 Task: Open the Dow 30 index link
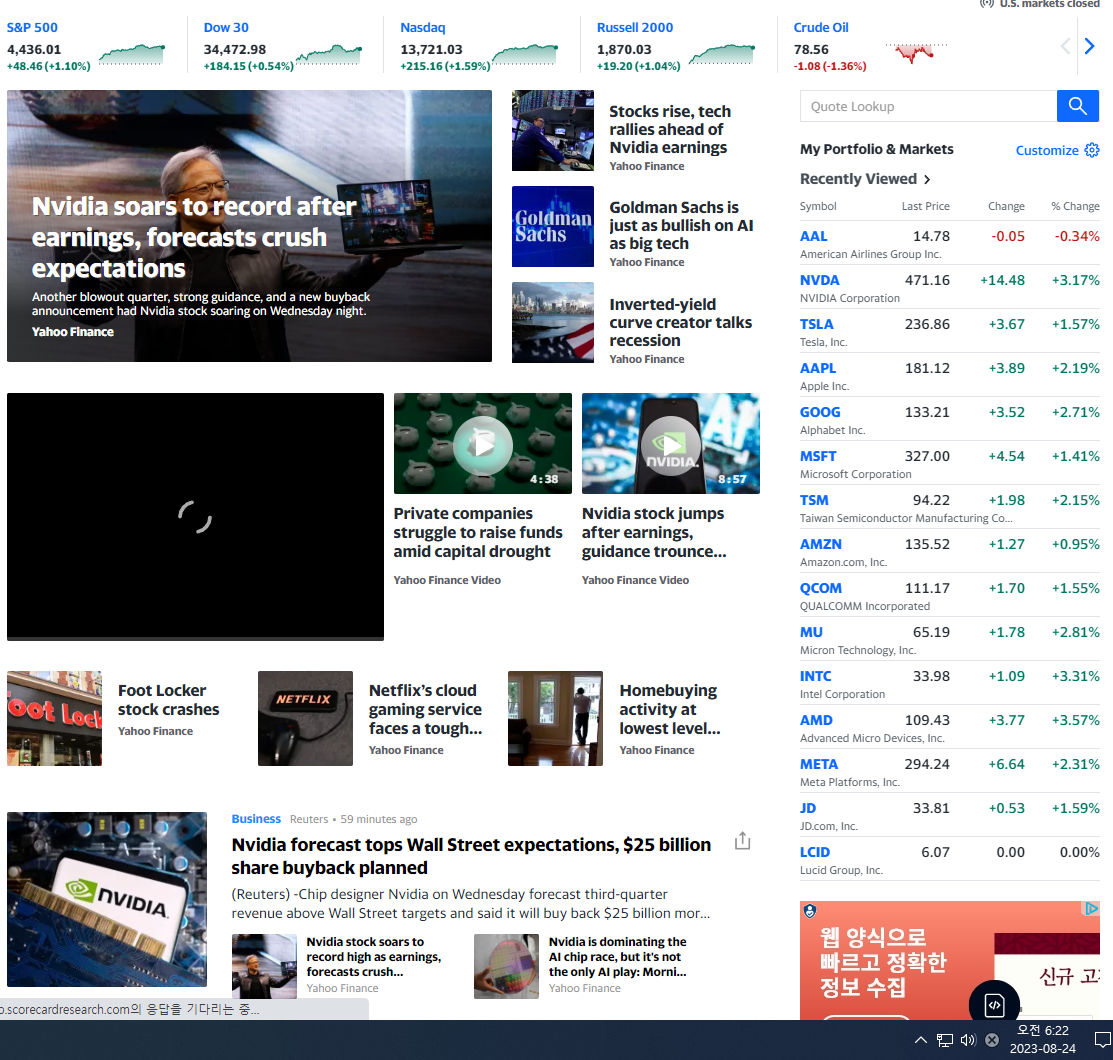click(226, 28)
